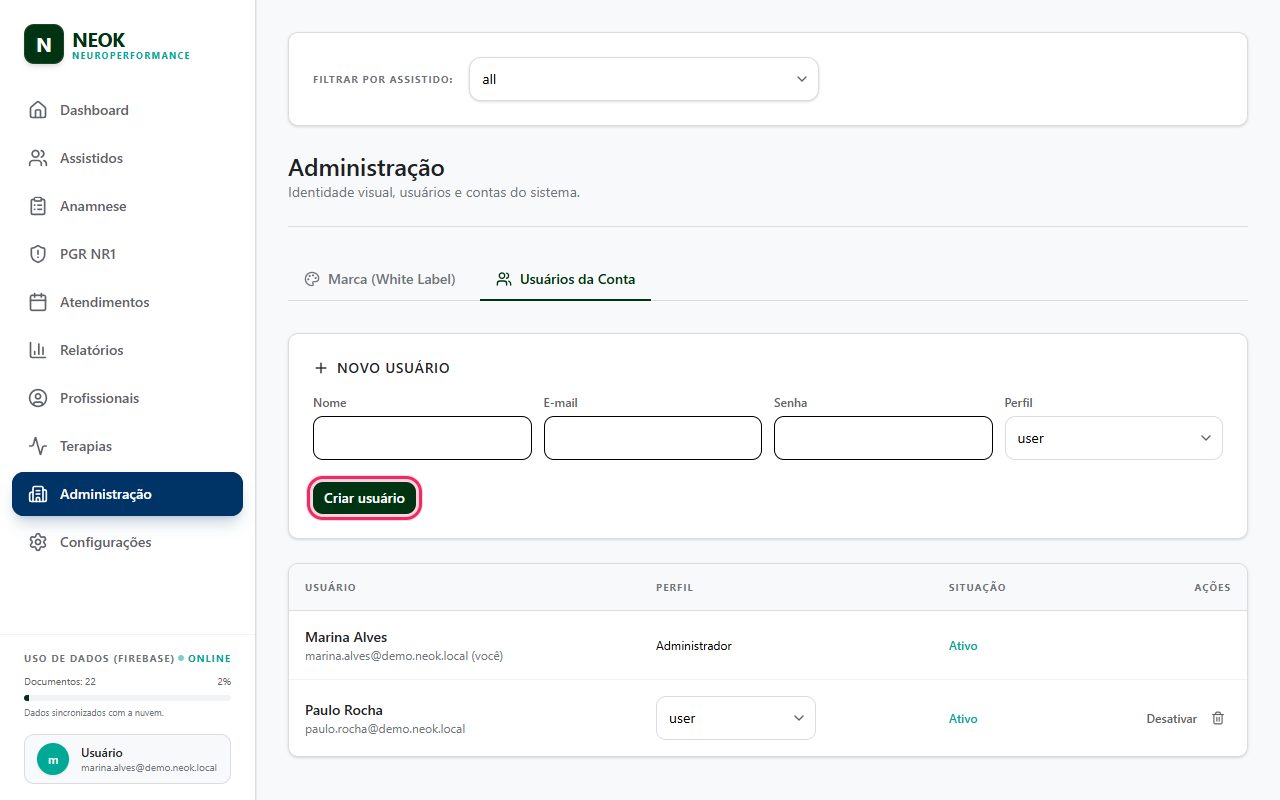Click the Administração page heading
Image resolution: width=1280 pixels, height=800 pixels.
point(366,168)
